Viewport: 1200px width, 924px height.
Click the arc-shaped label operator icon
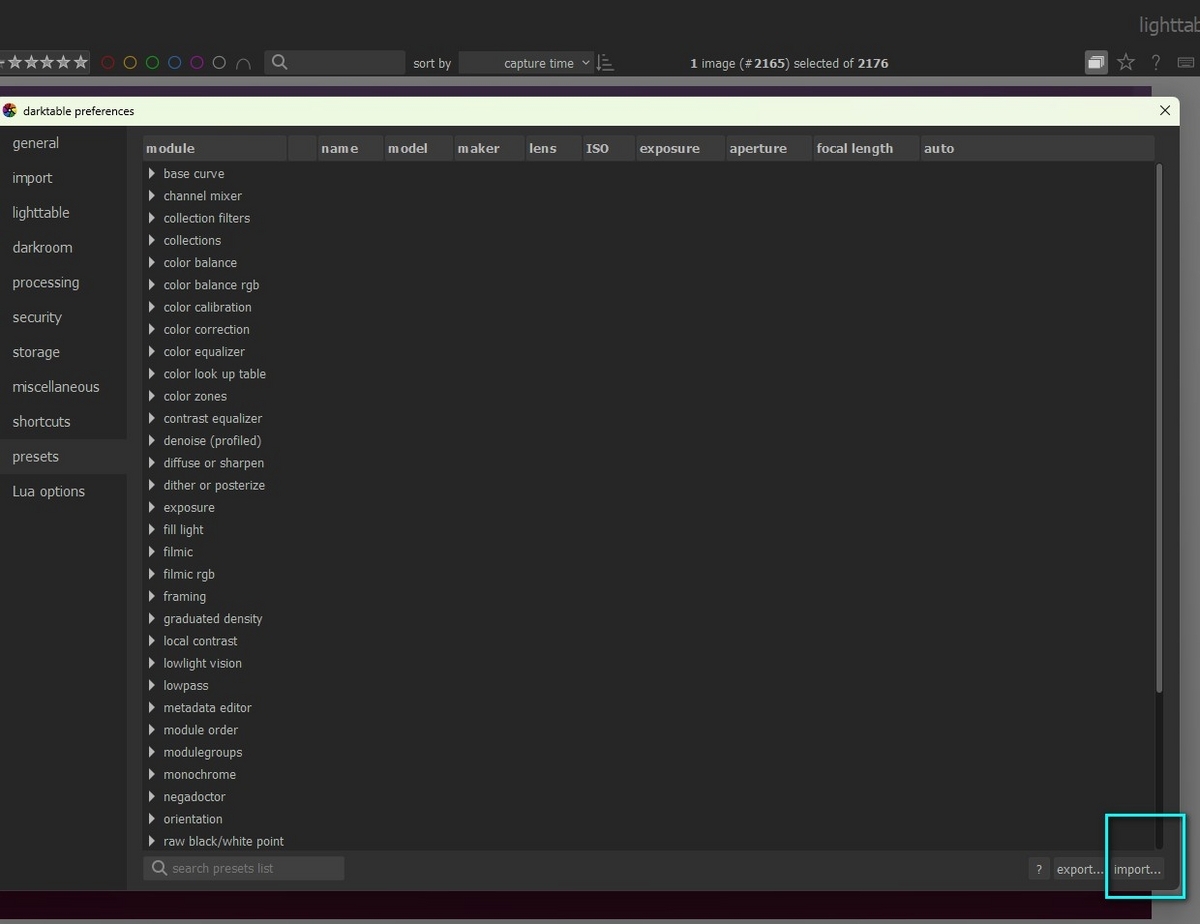[243, 64]
